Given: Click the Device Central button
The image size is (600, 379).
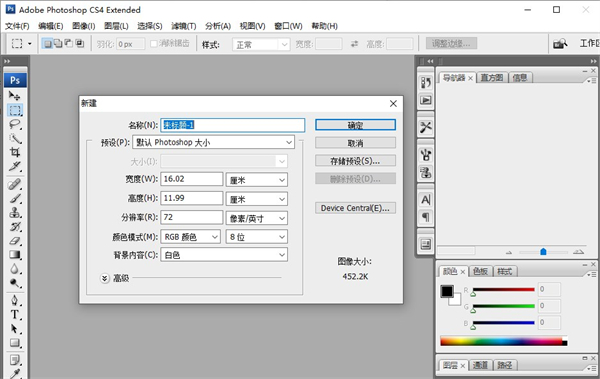Looking at the screenshot, I should [x=355, y=208].
